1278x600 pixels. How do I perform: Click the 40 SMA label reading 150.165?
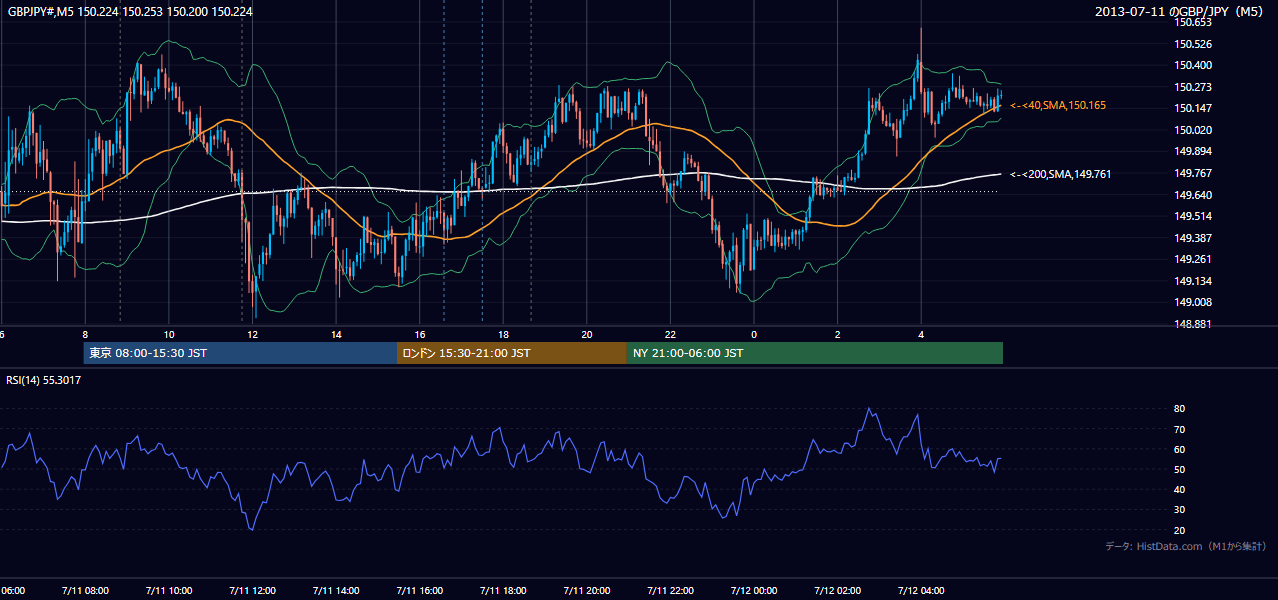click(x=1058, y=105)
